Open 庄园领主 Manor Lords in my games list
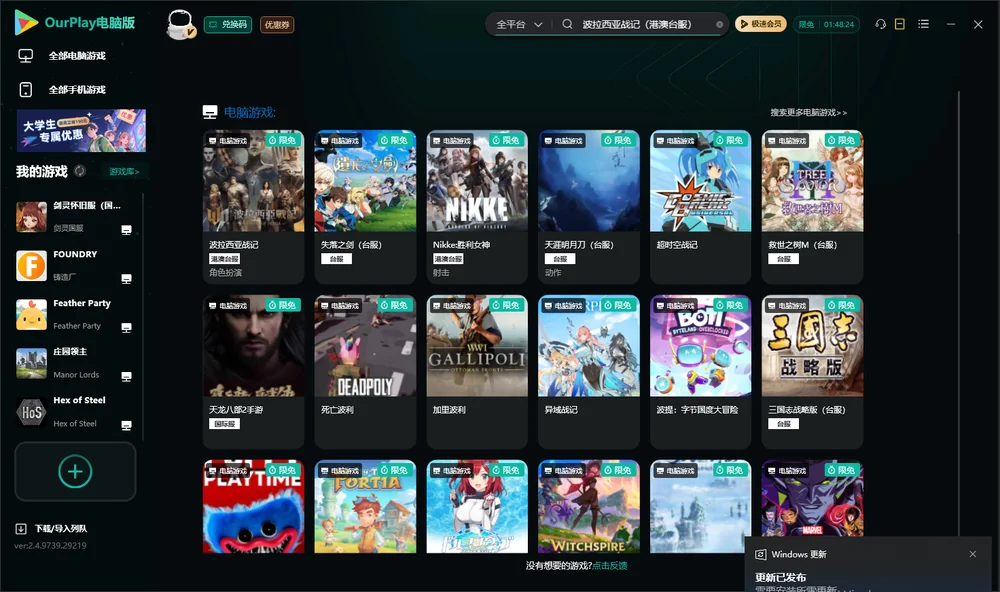Image resolution: width=1000 pixels, height=592 pixels. coord(75,363)
